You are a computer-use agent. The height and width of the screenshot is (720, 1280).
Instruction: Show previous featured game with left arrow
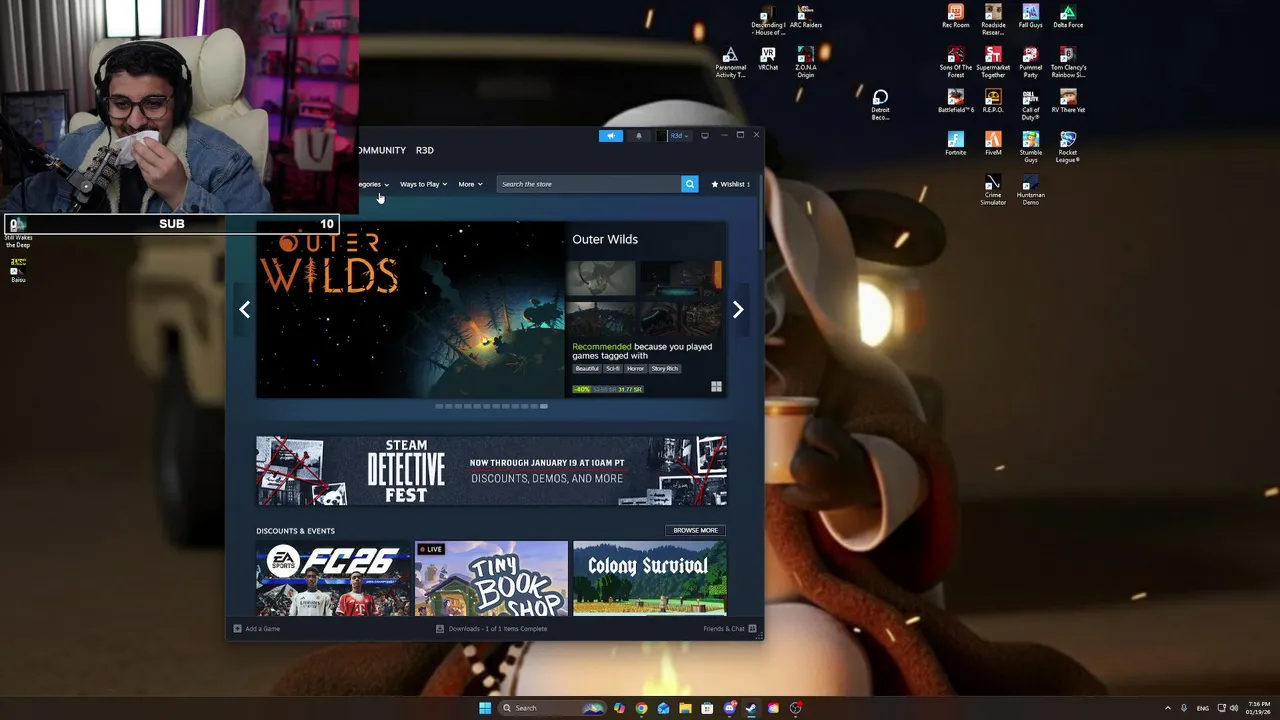coord(244,310)
